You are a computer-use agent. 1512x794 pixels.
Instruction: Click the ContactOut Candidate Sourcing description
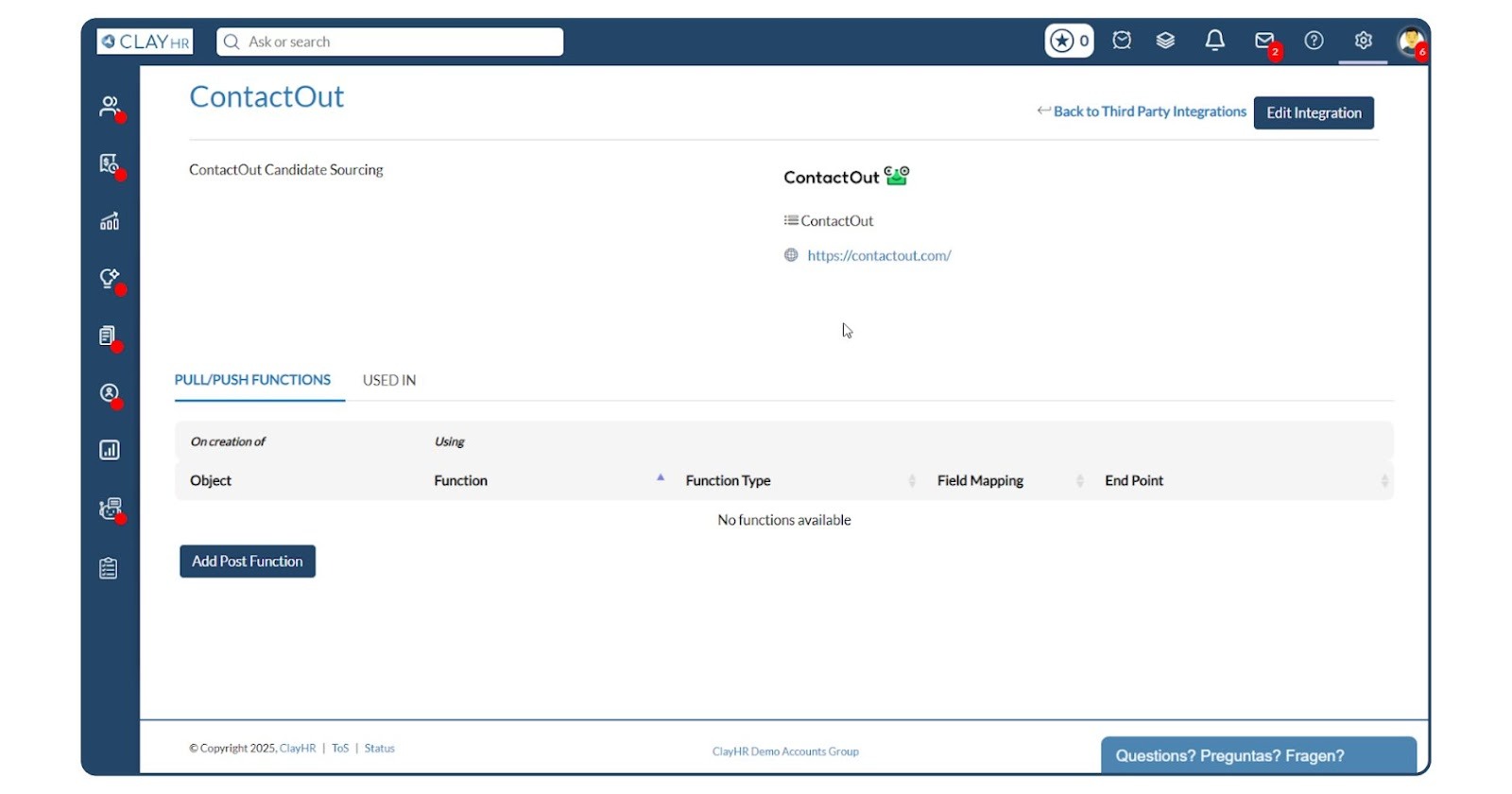coord(286,170)
